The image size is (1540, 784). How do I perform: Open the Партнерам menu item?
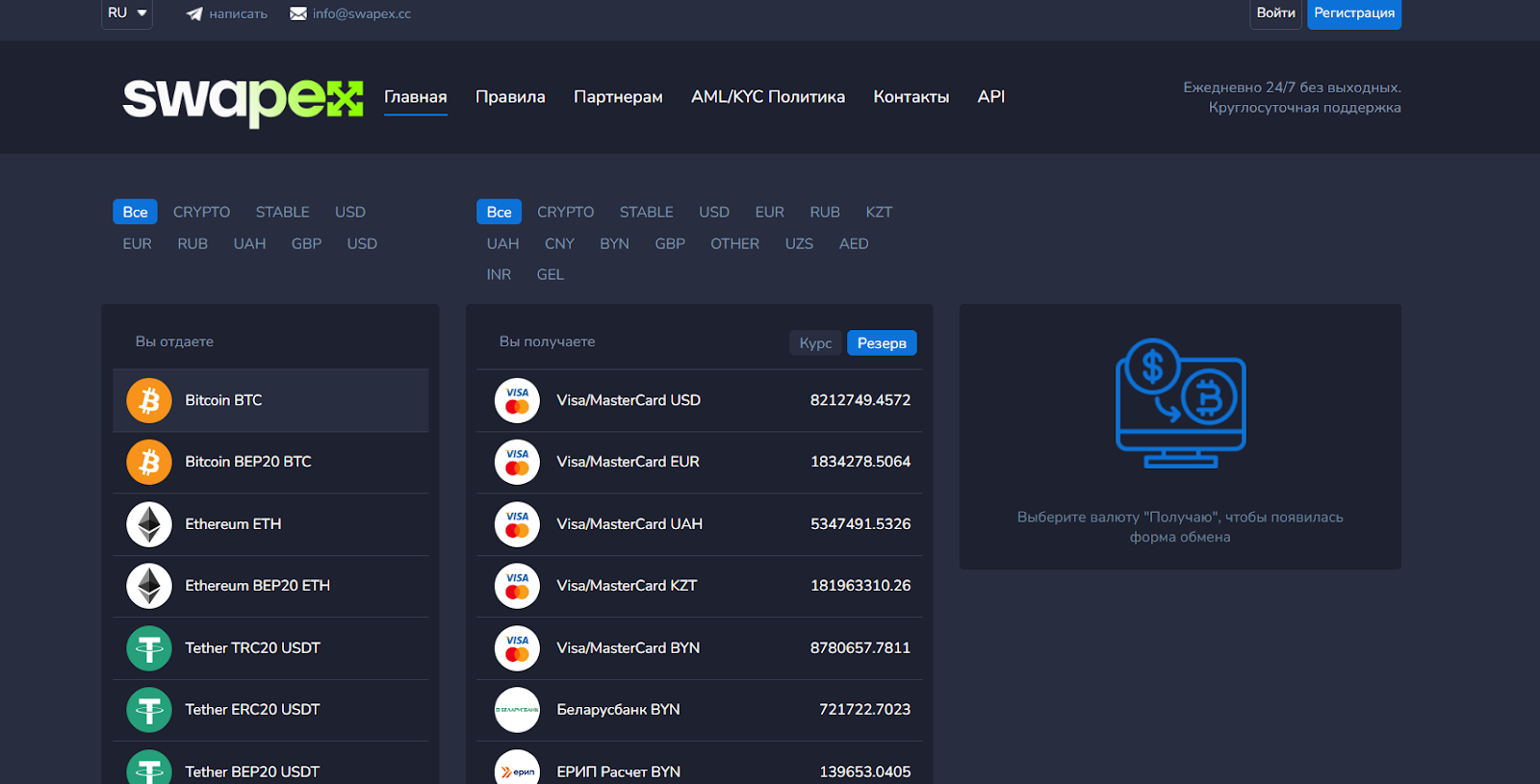618,97
